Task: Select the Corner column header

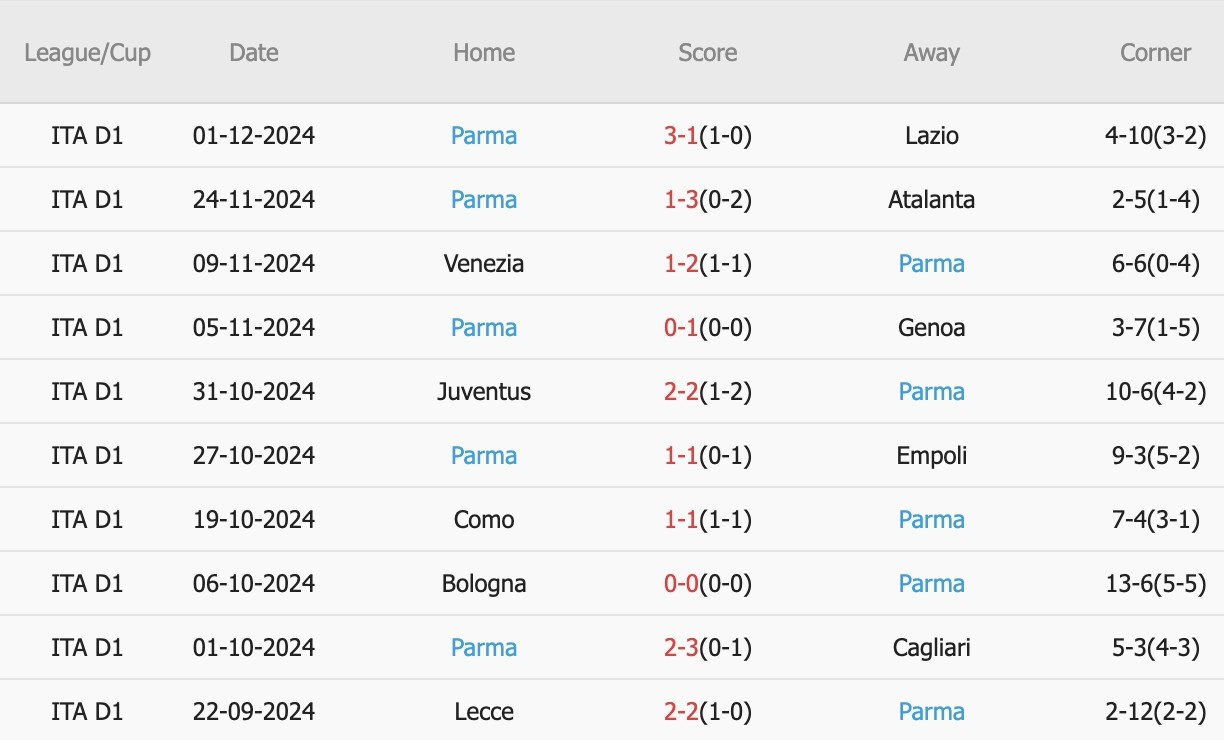Action: click(1156, 52)
